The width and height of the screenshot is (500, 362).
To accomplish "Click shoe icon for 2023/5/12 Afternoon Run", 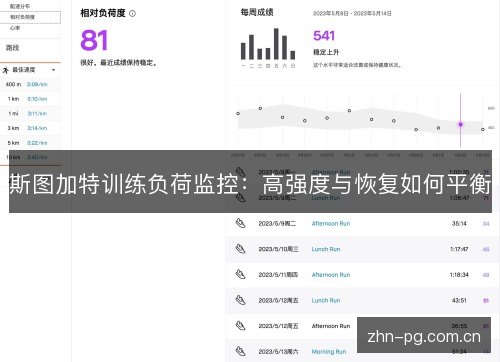I will pyautogui.click(x=240, y=326).
